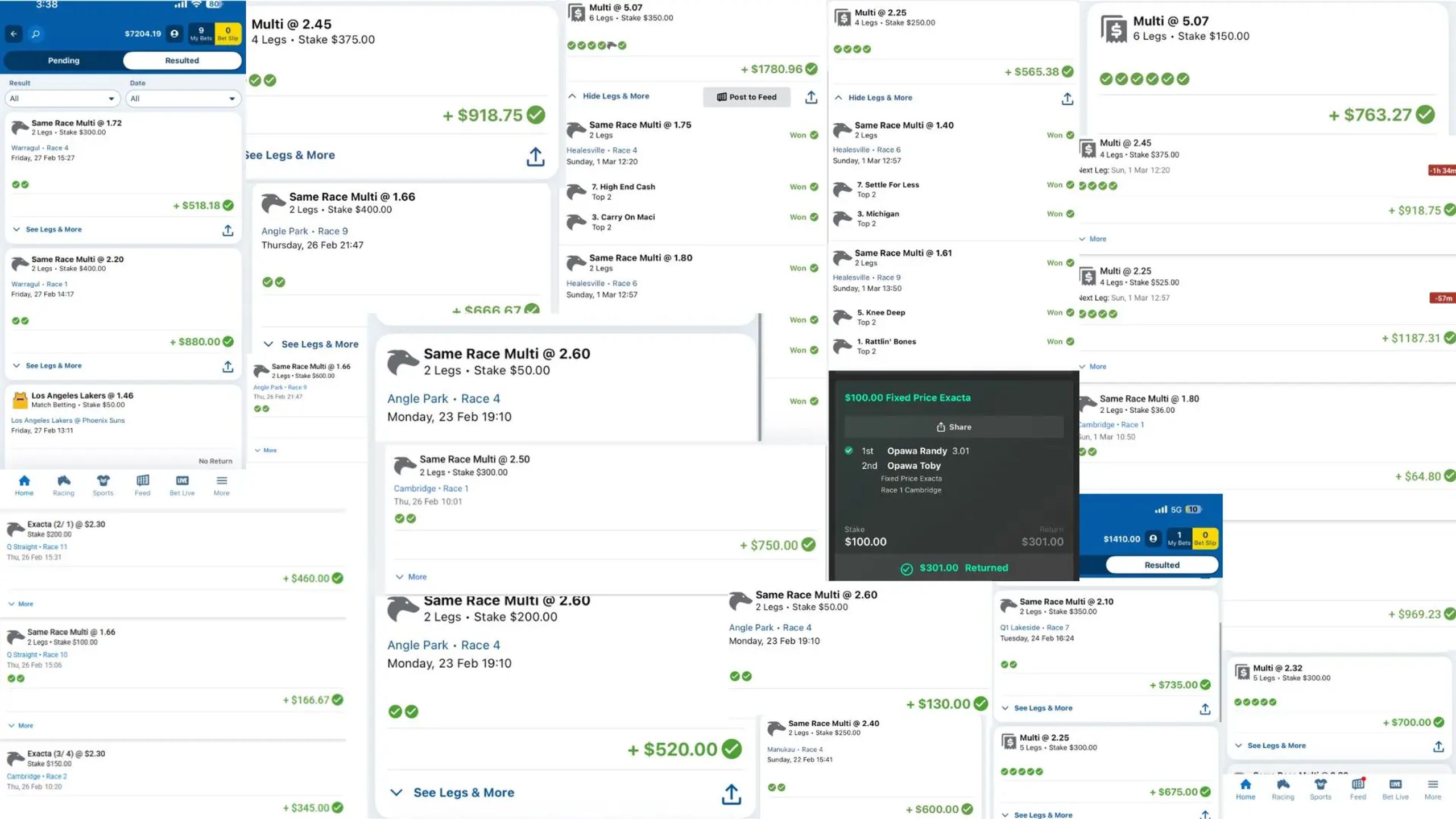Open Bet Live in left bottom nav
The image size is (1456, 819).
(x=182, y=486)
